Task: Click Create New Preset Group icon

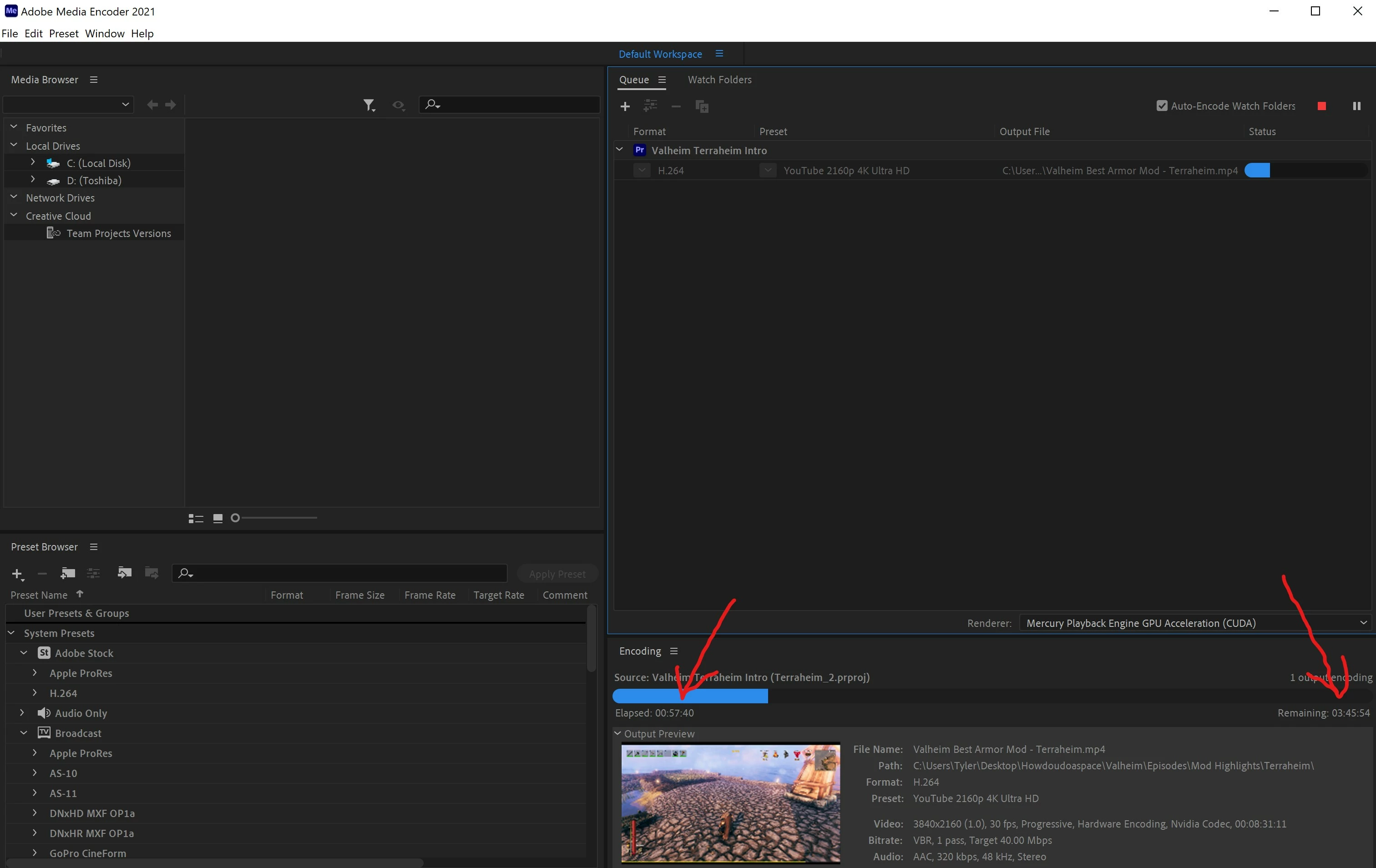Action: pyautogui.click(x=68, y=573)
